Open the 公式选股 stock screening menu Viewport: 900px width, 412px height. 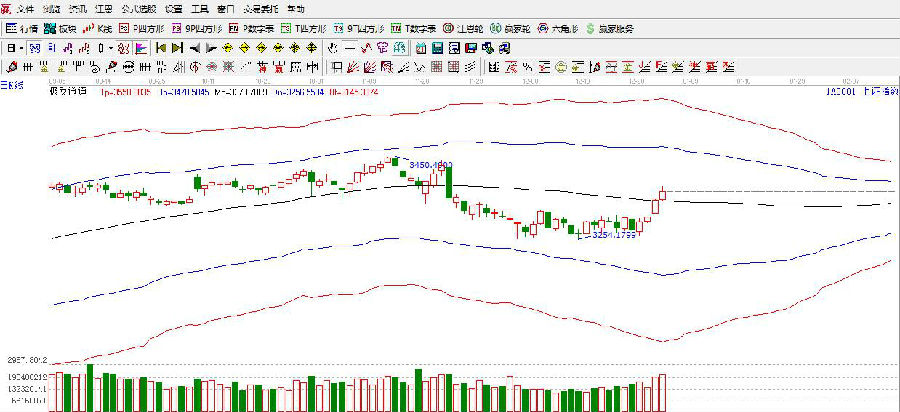click(138, 8)
